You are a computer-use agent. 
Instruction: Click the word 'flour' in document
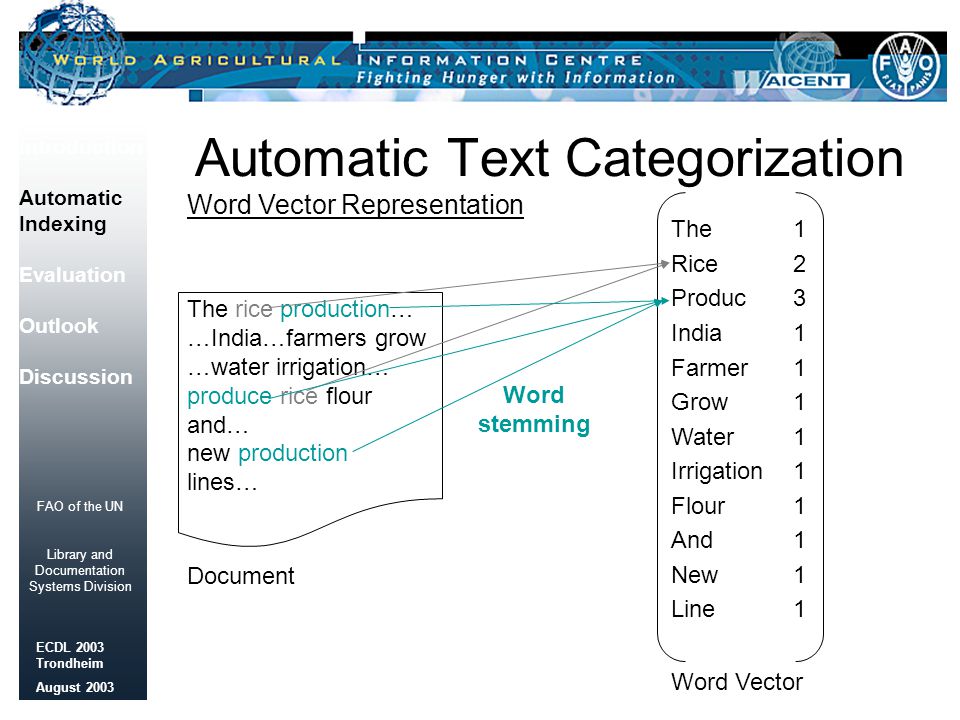click(349, 396)
